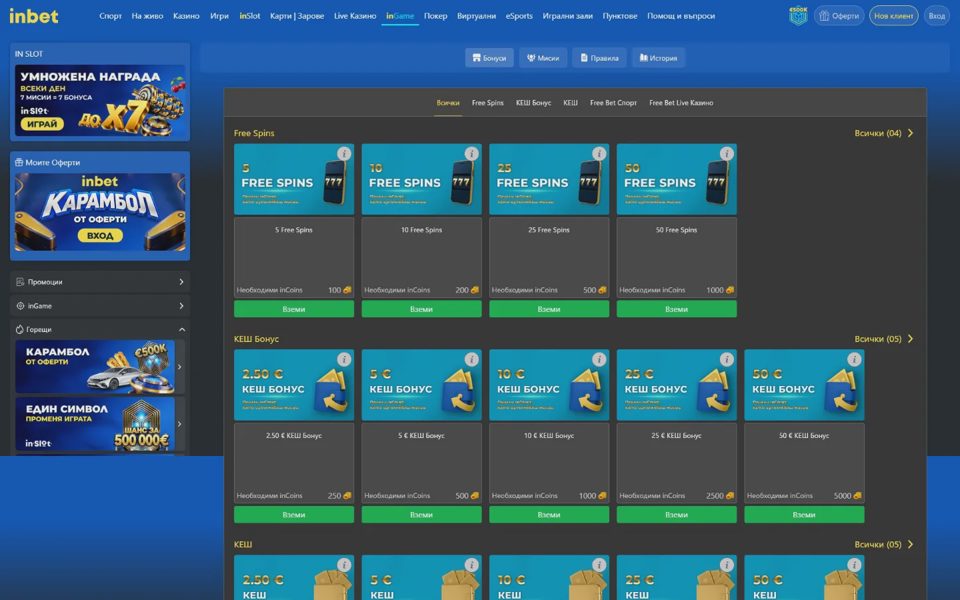Open the Мисии tab
Viewport: 960px width, 600px height.
tap(543, 58)
